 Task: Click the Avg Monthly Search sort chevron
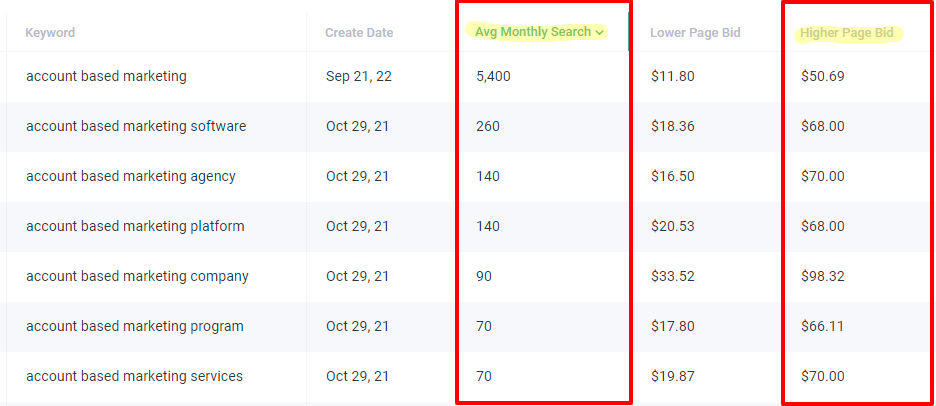coord(599,32)
